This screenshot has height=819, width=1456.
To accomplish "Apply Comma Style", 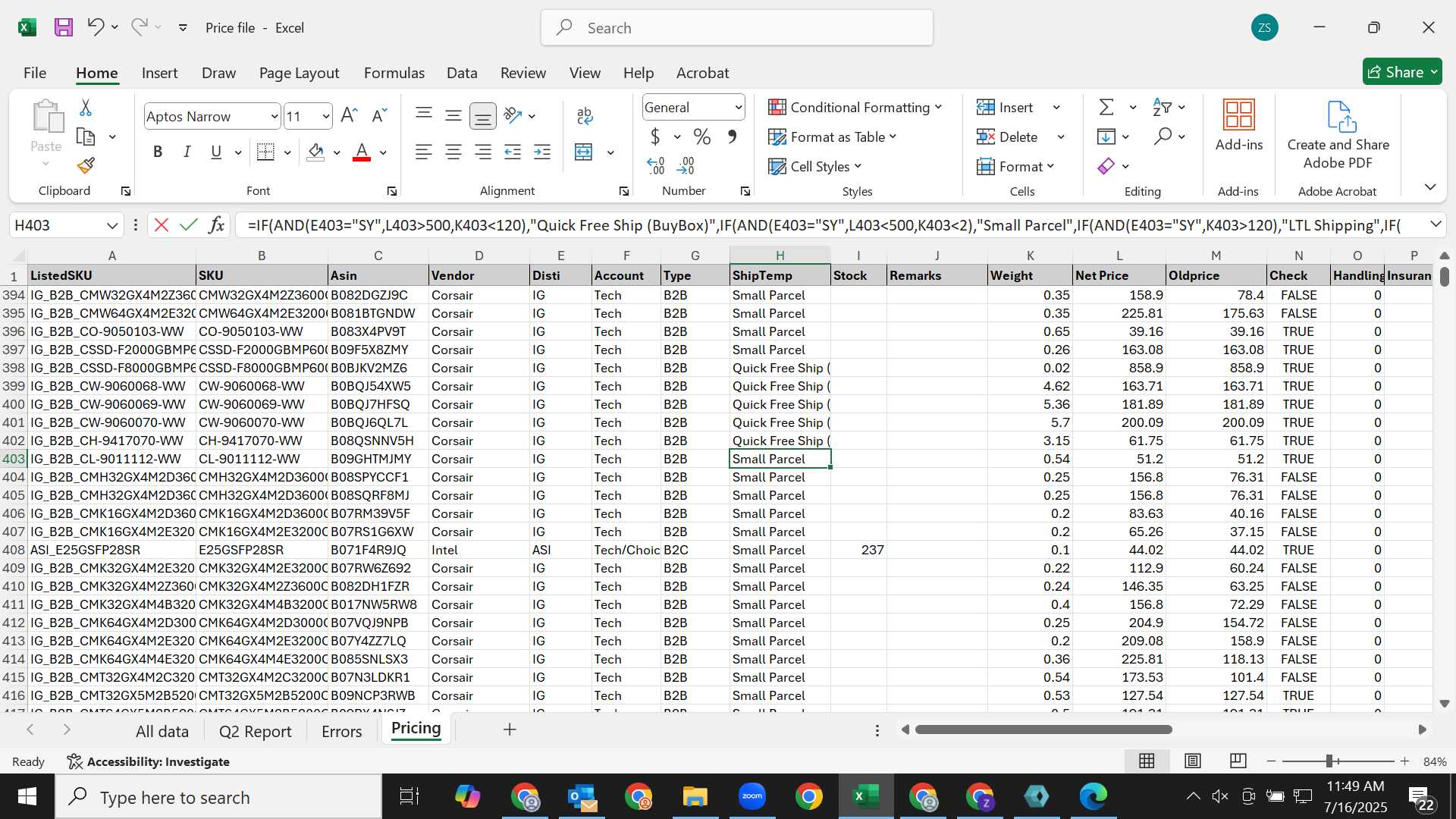I will (x=732, y=137).
